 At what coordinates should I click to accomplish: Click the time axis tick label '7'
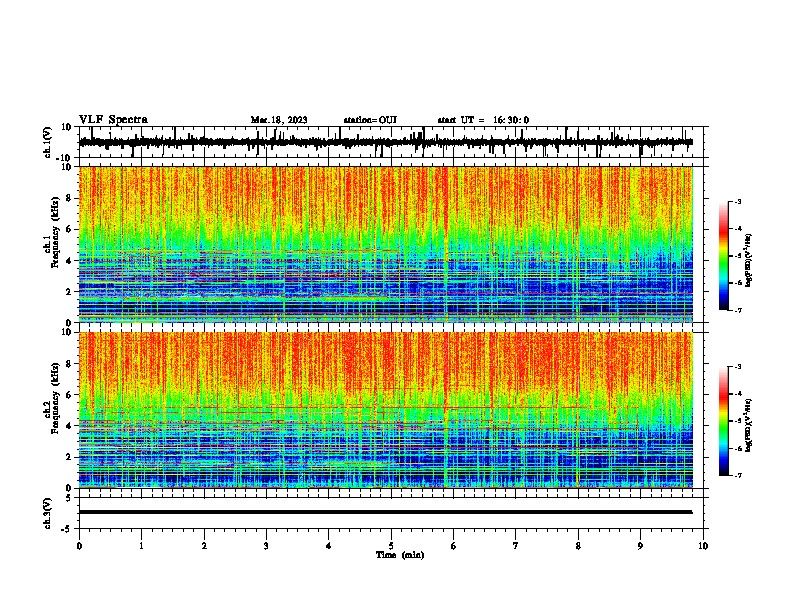(x=516, y=546)
